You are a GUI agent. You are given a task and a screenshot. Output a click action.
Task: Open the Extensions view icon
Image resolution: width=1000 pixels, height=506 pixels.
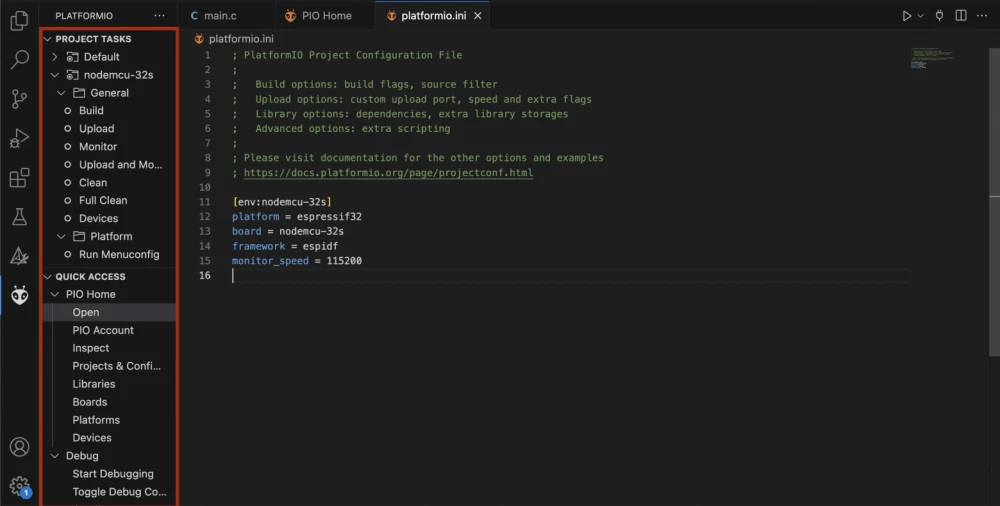point(19,178)
